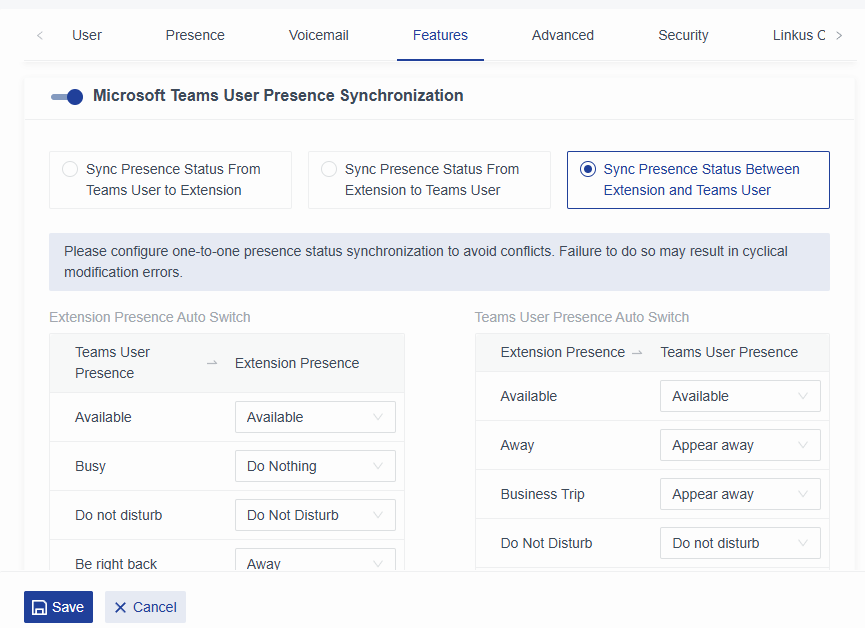Switch to the Voicemail tab

tap(319, 35)
